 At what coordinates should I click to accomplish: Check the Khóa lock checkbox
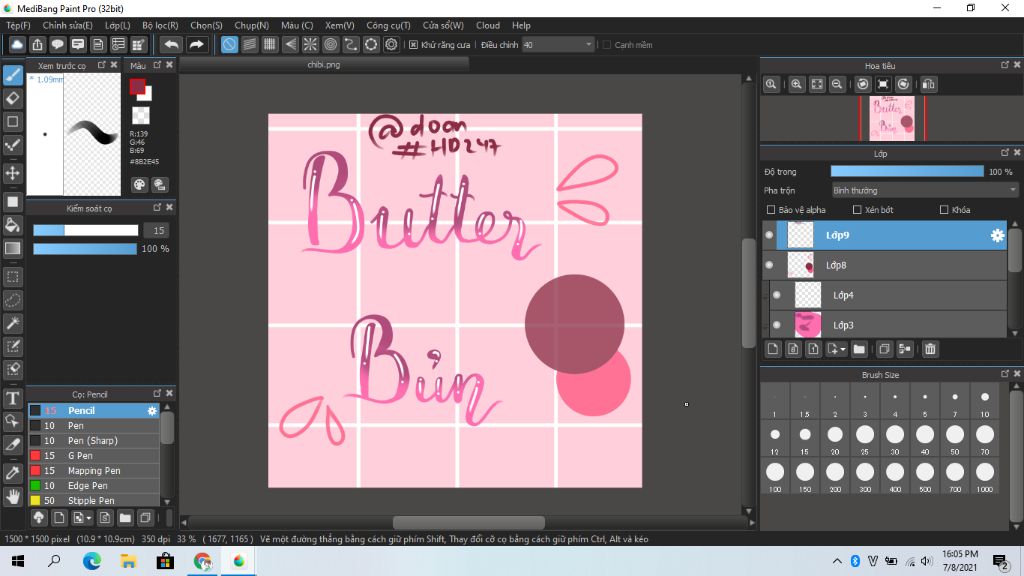pos(944,210)
